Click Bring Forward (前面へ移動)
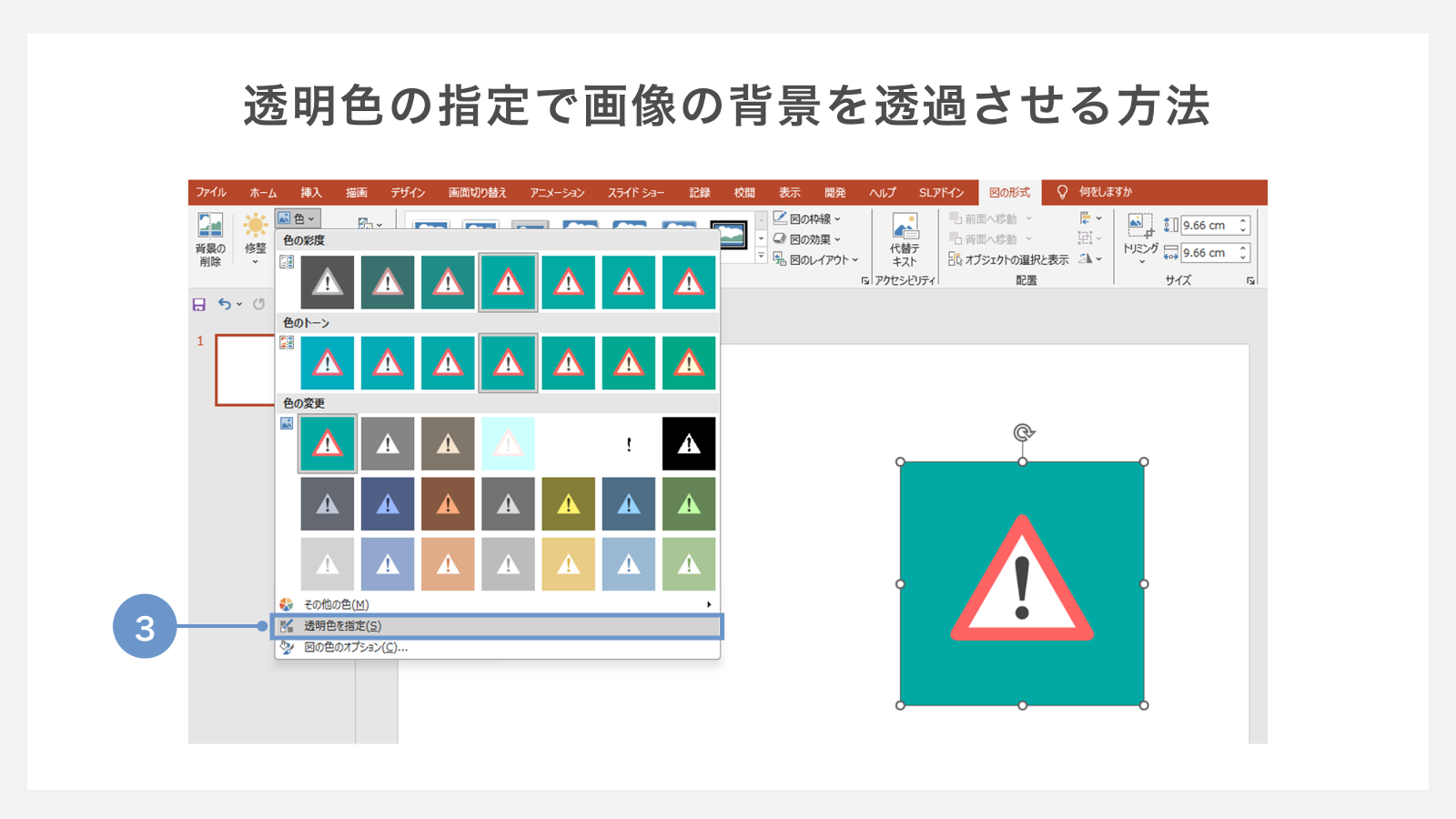 [x=990, y=218]
